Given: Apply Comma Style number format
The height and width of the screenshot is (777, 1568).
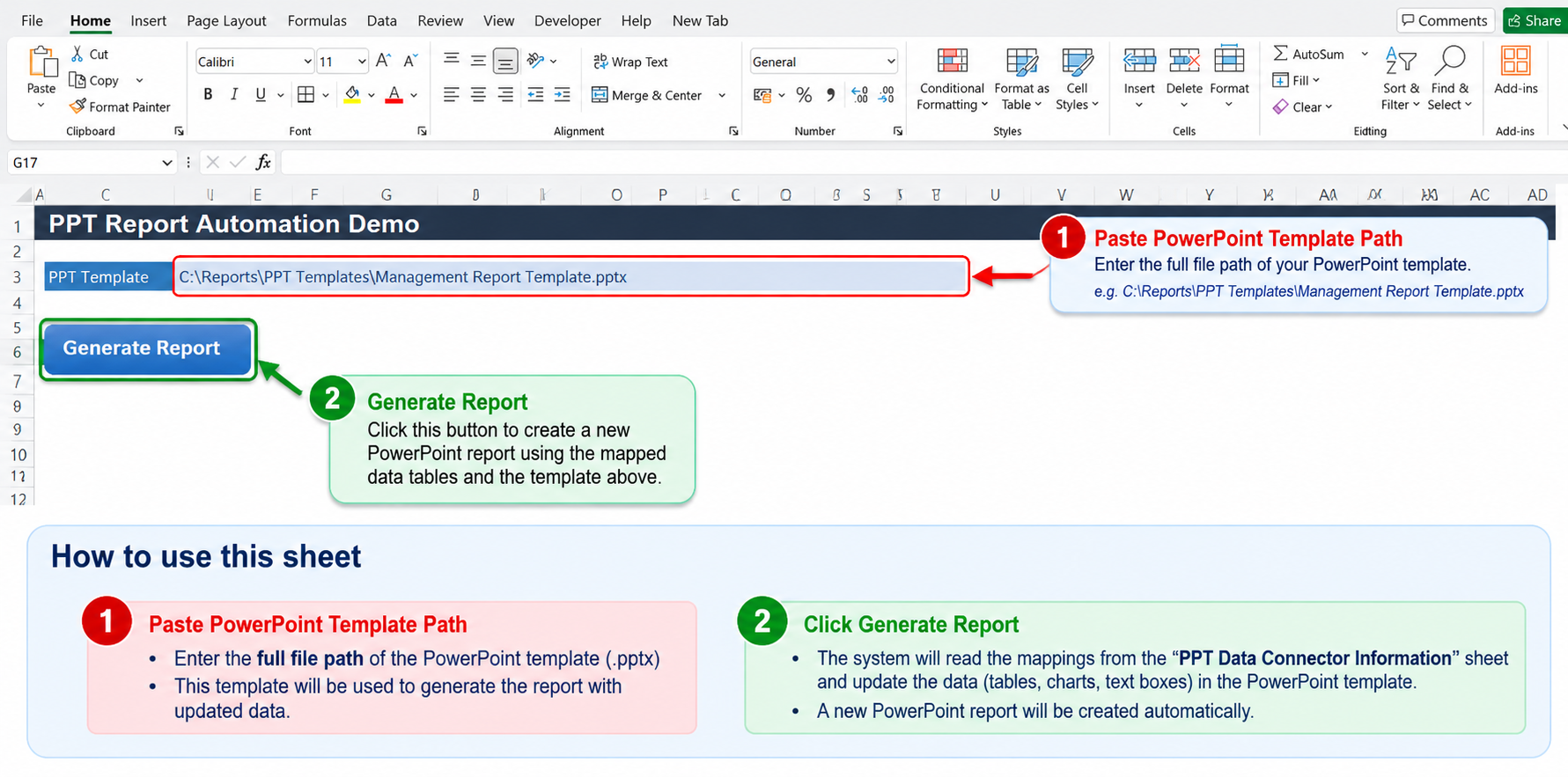Looking at the screenshot, I should point(830,95).
